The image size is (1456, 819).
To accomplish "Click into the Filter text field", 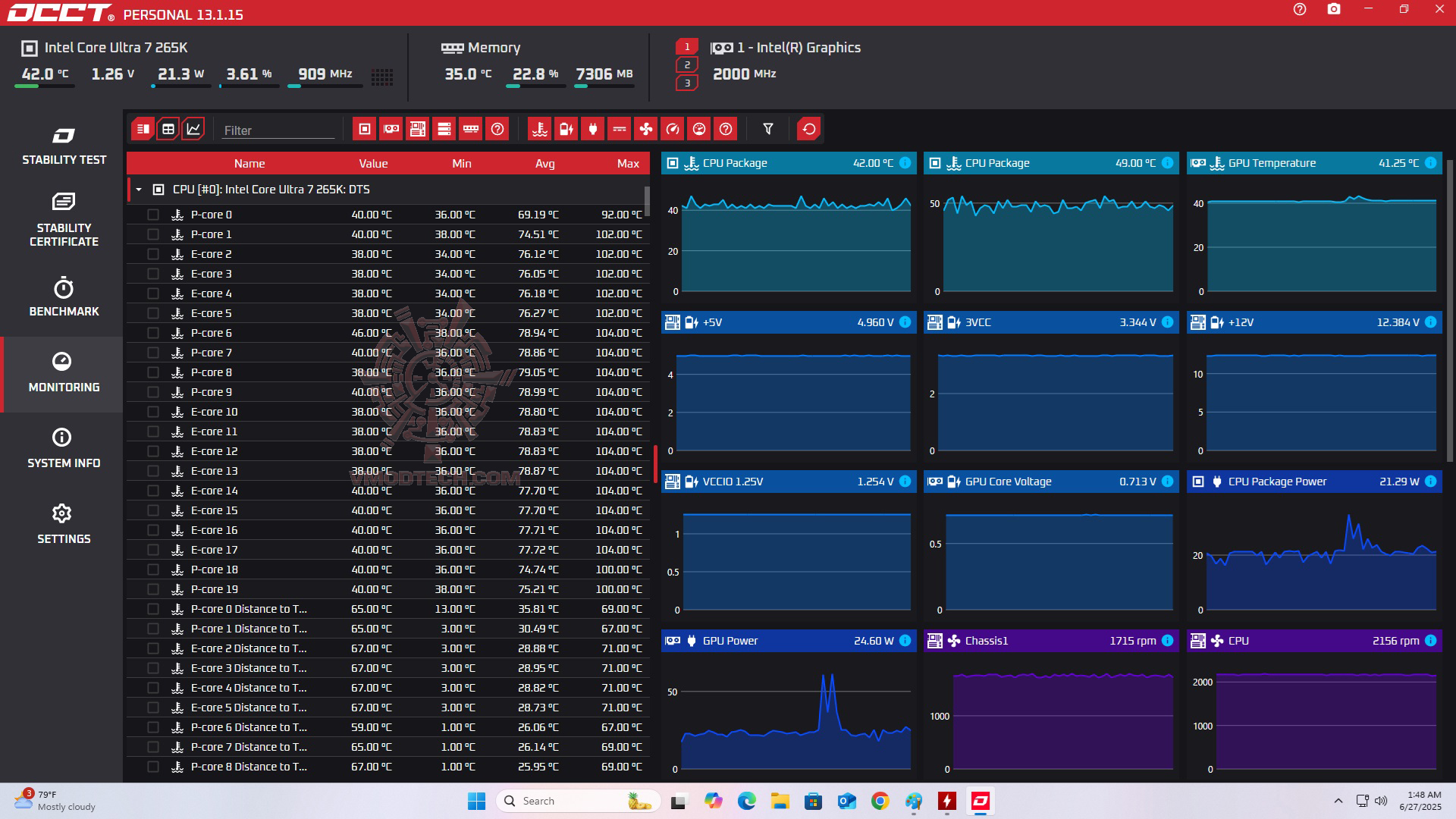I will [x=278, y=130].
